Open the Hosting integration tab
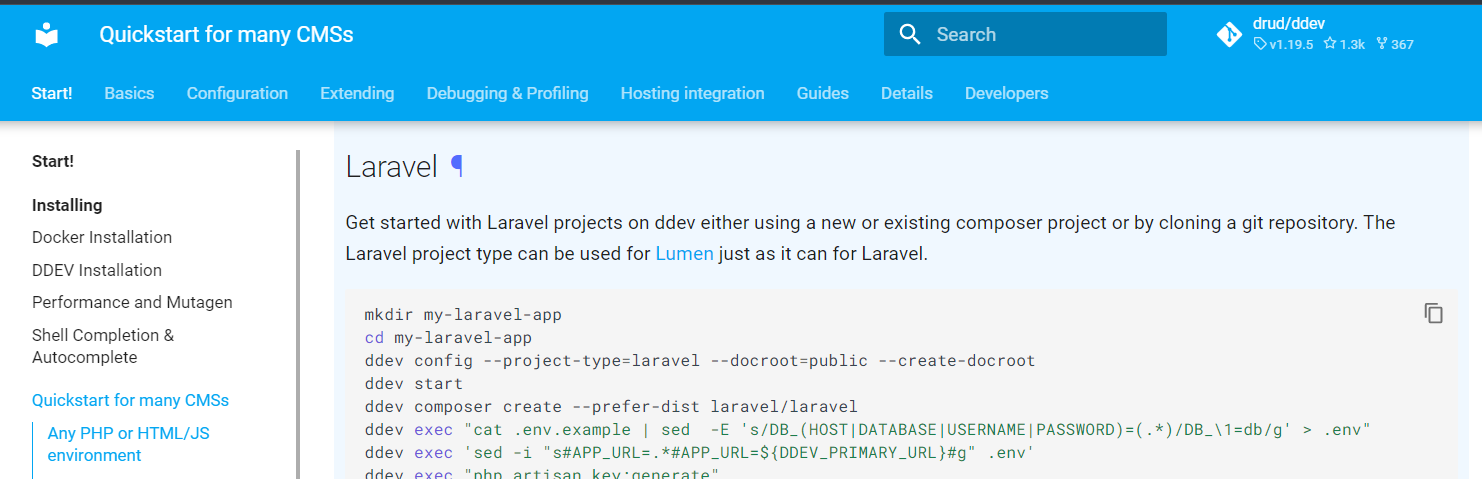 click(692, 93)
